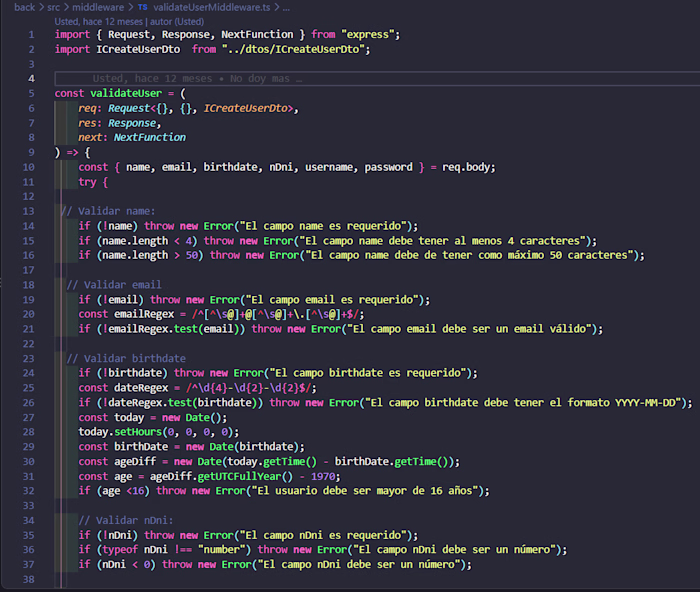The height and width of the screenshot is (592, 700).
Task: Click the validateUserMiddleware.ts breadcrumb
Action: pos(212,7)
